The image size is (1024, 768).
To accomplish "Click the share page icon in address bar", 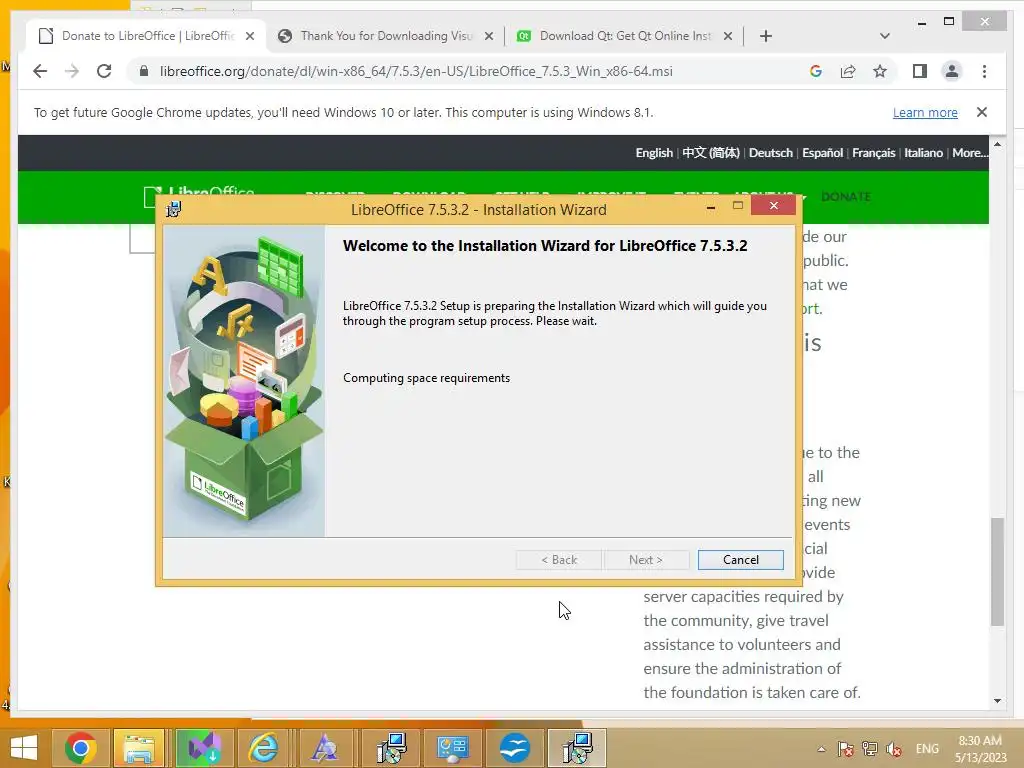I will pos(848,71).
